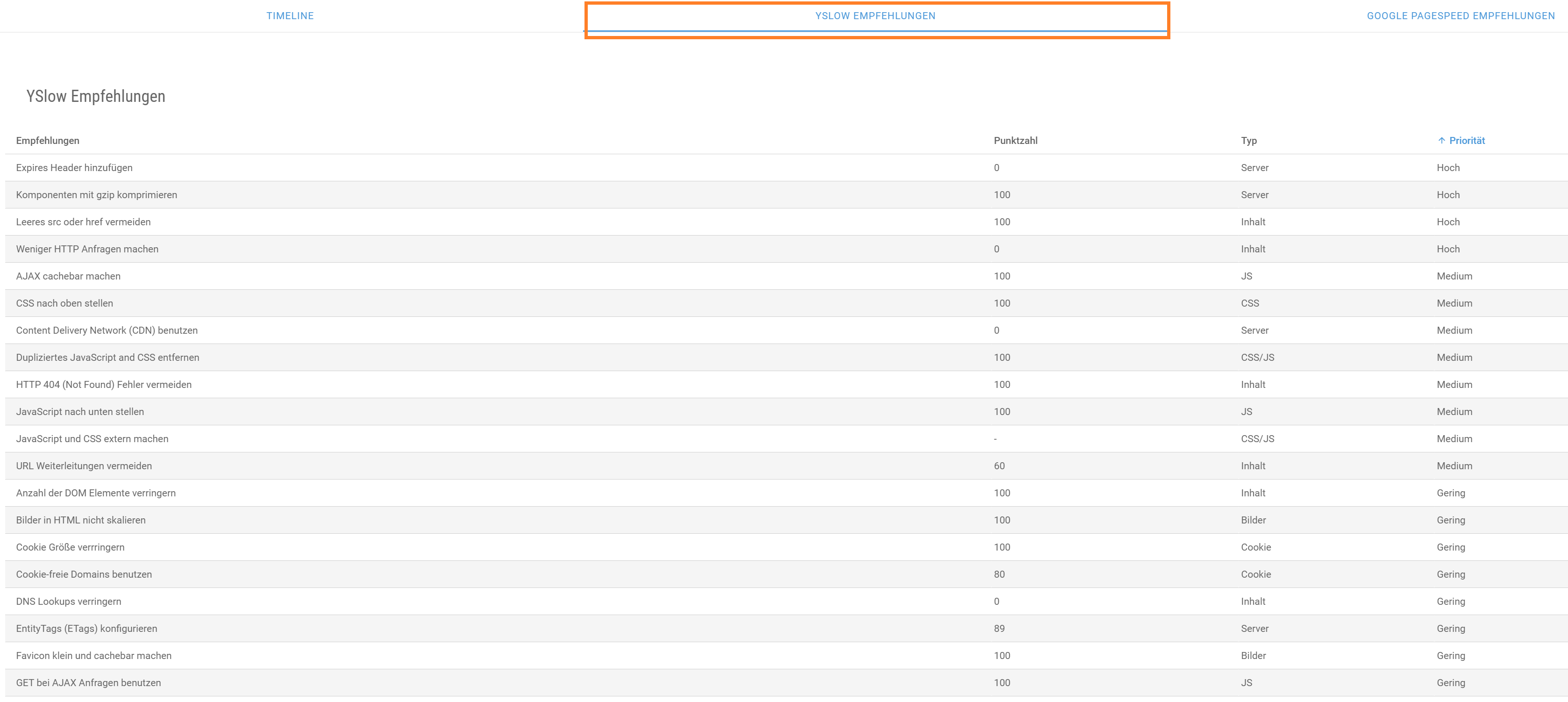Click the 'YSlow Empfehlungen' section heading

pyautogui.click(x=96, y=96)
